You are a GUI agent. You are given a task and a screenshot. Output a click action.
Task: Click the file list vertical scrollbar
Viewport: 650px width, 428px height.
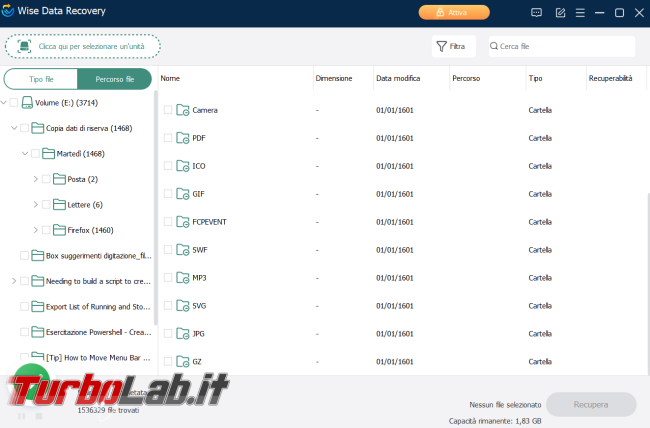coord(648,282)
